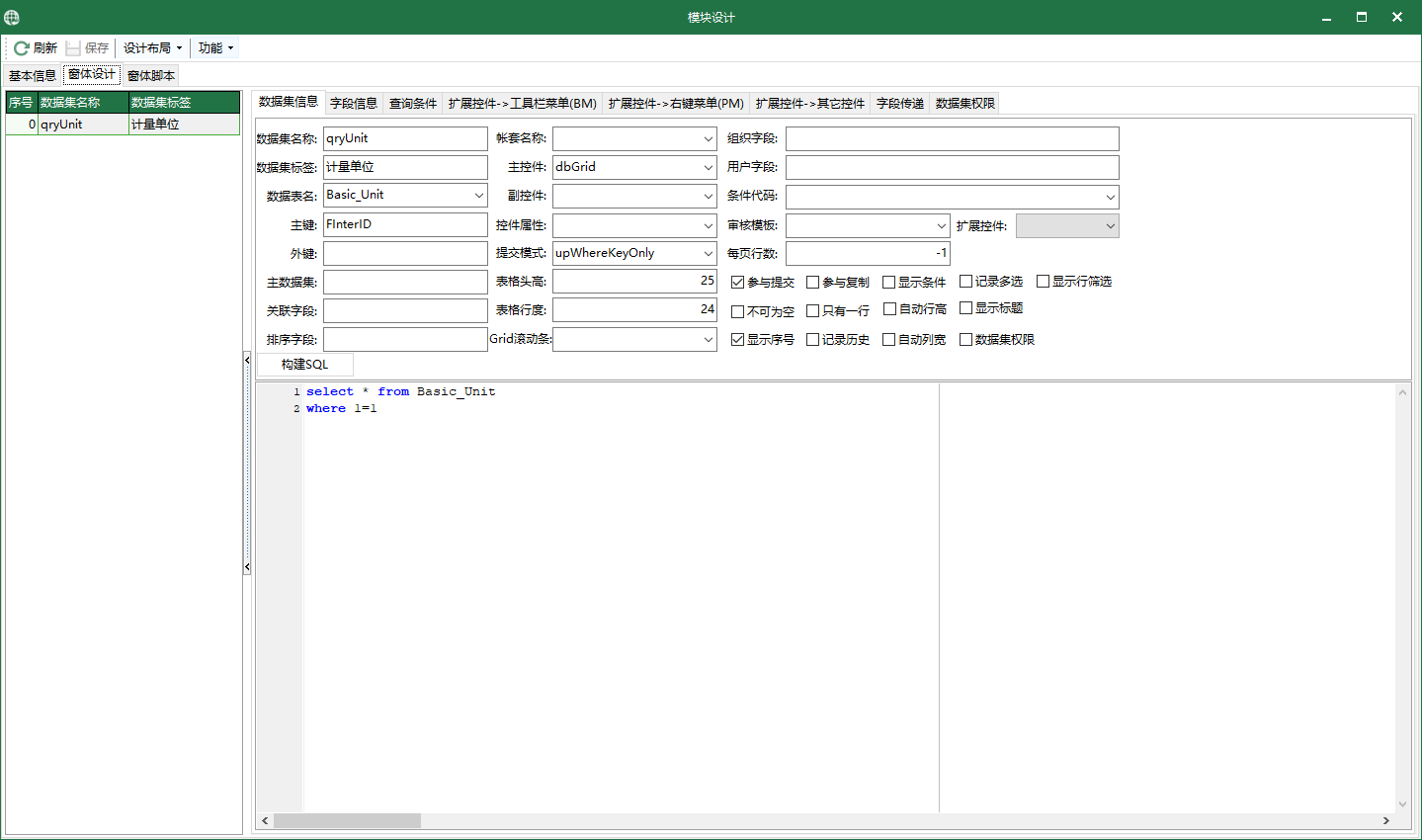Click horizontal scrollbar thumb under SQL editor
This screenshot has height=840, width=1422.
tap(347, 820)
